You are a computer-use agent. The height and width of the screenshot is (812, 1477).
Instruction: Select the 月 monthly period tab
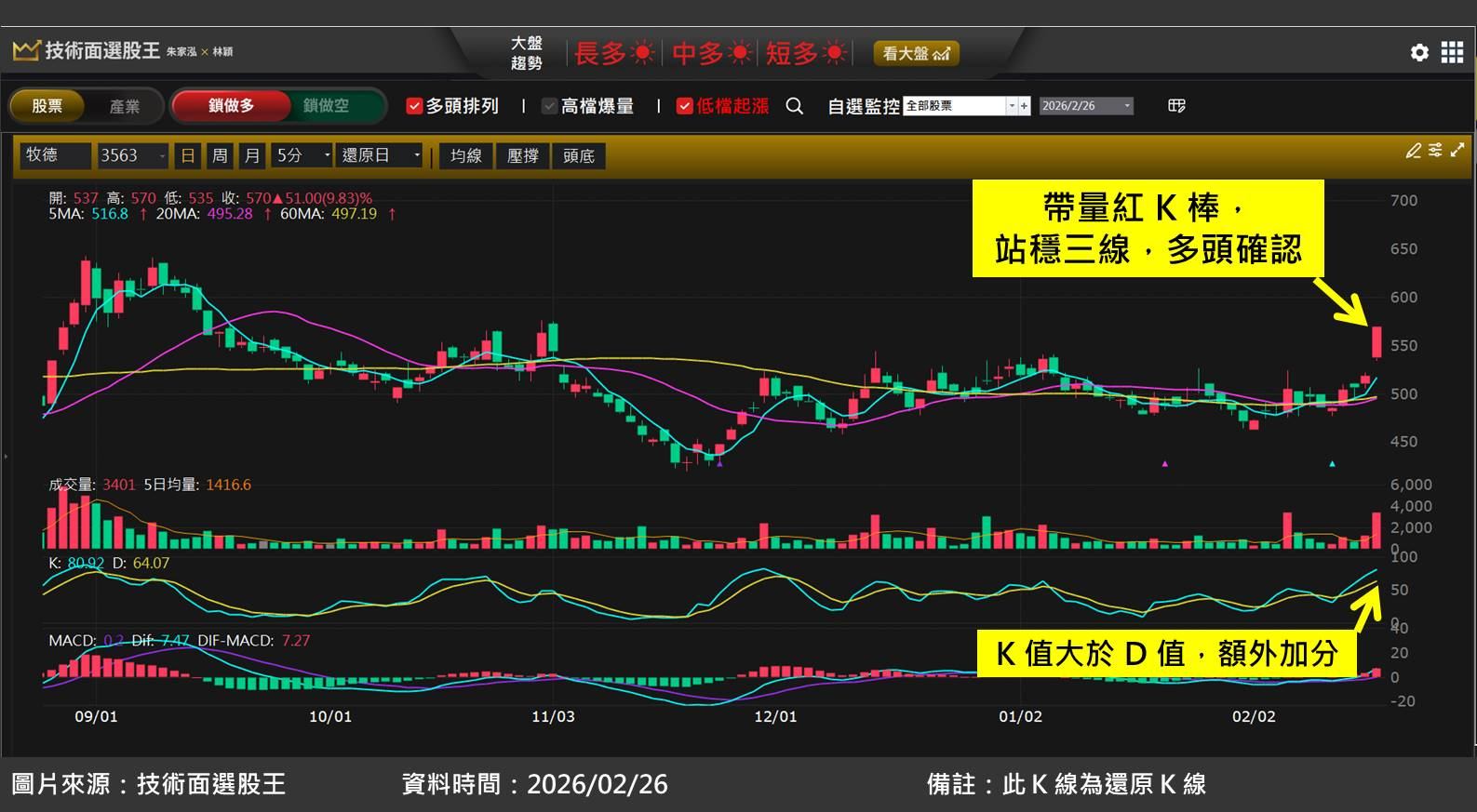(252, 155)
